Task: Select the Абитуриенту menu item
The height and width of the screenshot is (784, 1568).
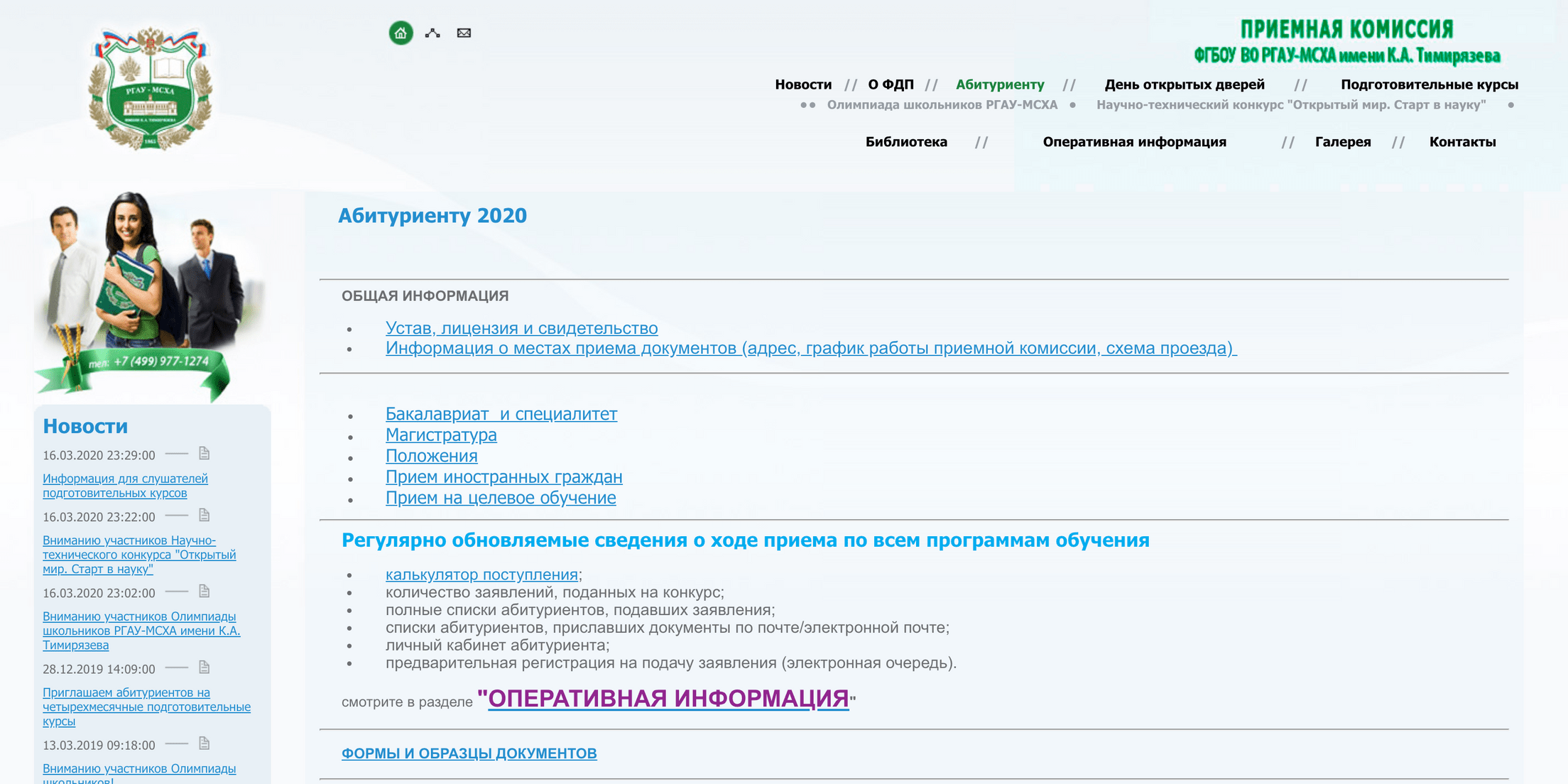Action: 1000,85
